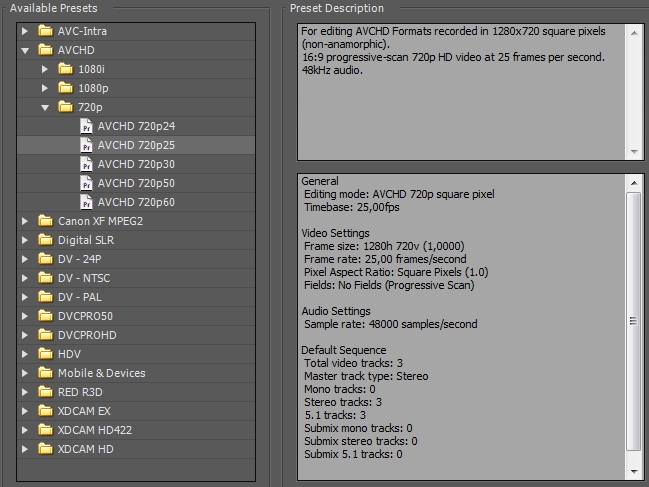Click the 'Editing mode: AVCHD 720p square pixel' line
This screenshot has height=487, width=649.
pyautogui.click(x=399, y=194)
